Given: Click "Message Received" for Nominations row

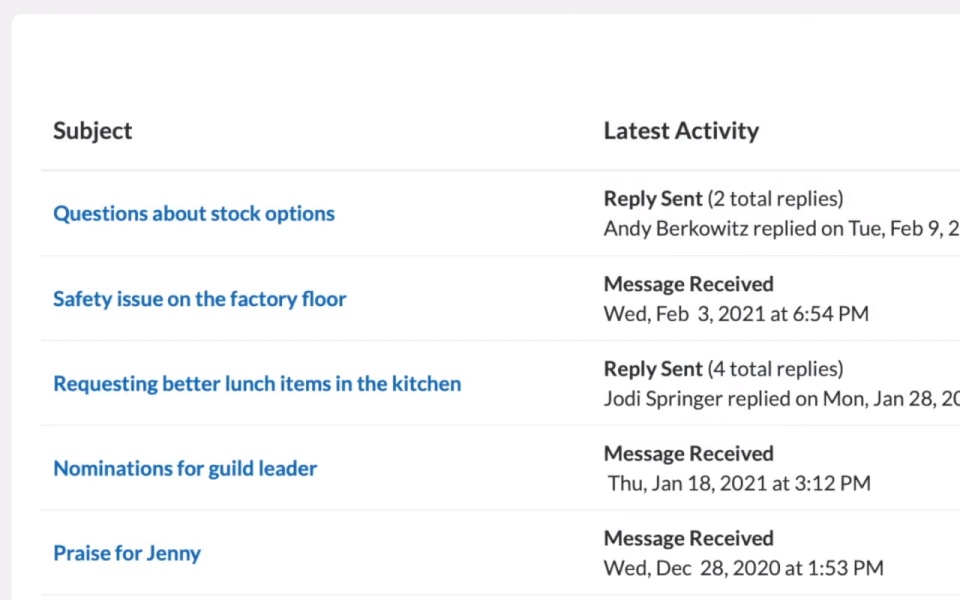Looking at the screenshot, I should pyautogui.click(x=688, y=454).
